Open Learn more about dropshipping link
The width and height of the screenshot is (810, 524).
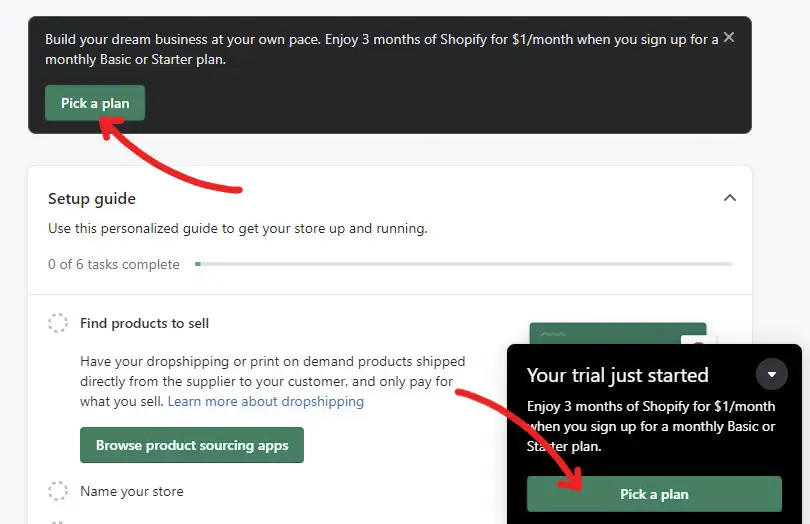[266, 402]
